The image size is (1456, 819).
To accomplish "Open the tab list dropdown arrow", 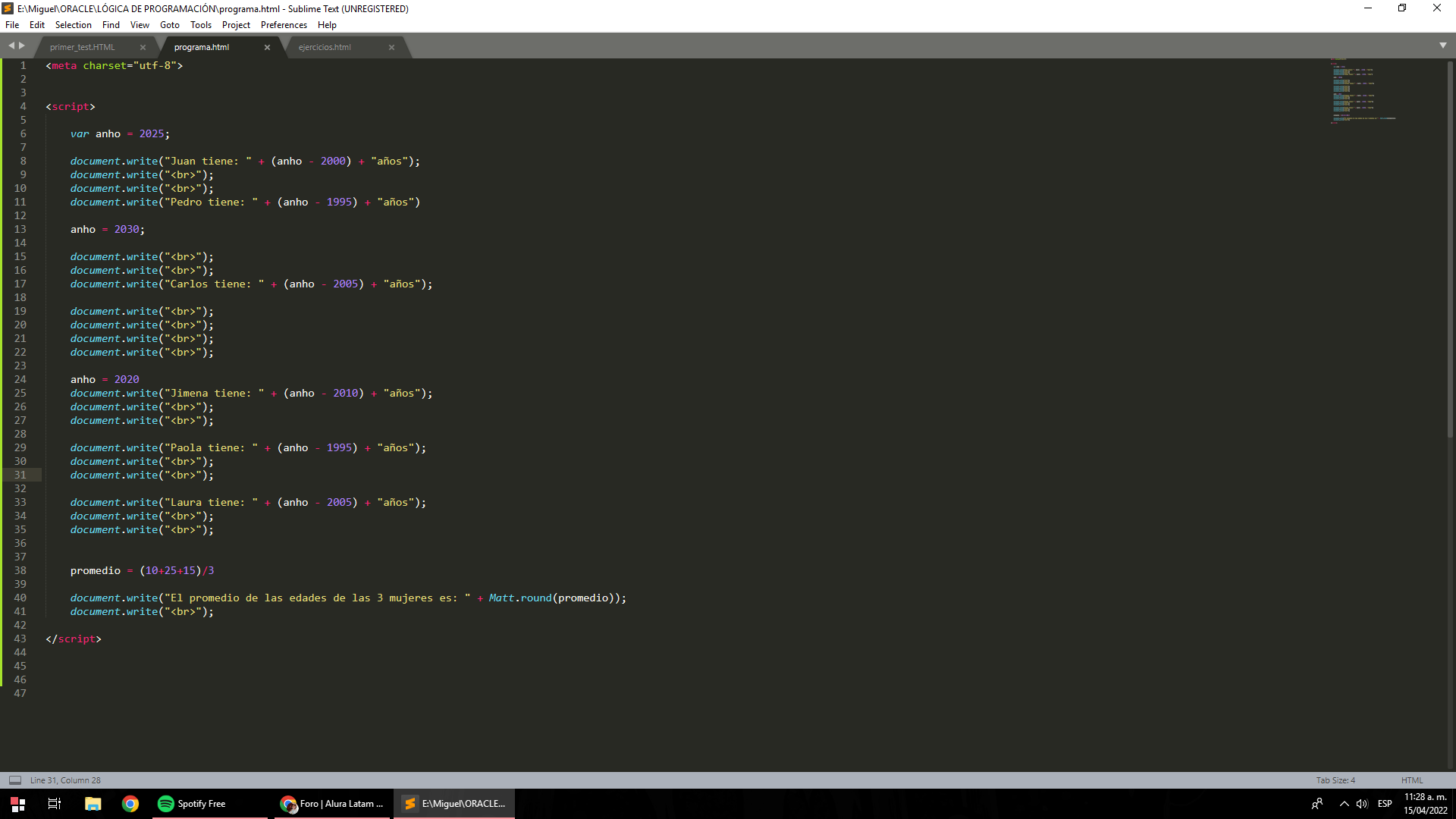I will [1443, 45].
